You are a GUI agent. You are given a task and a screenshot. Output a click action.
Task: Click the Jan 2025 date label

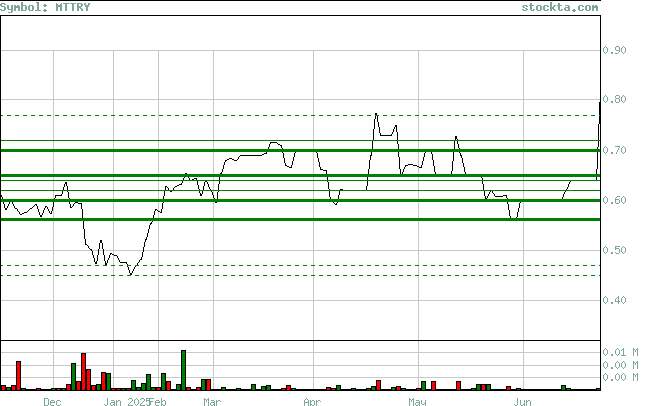[x=127, y=402]
